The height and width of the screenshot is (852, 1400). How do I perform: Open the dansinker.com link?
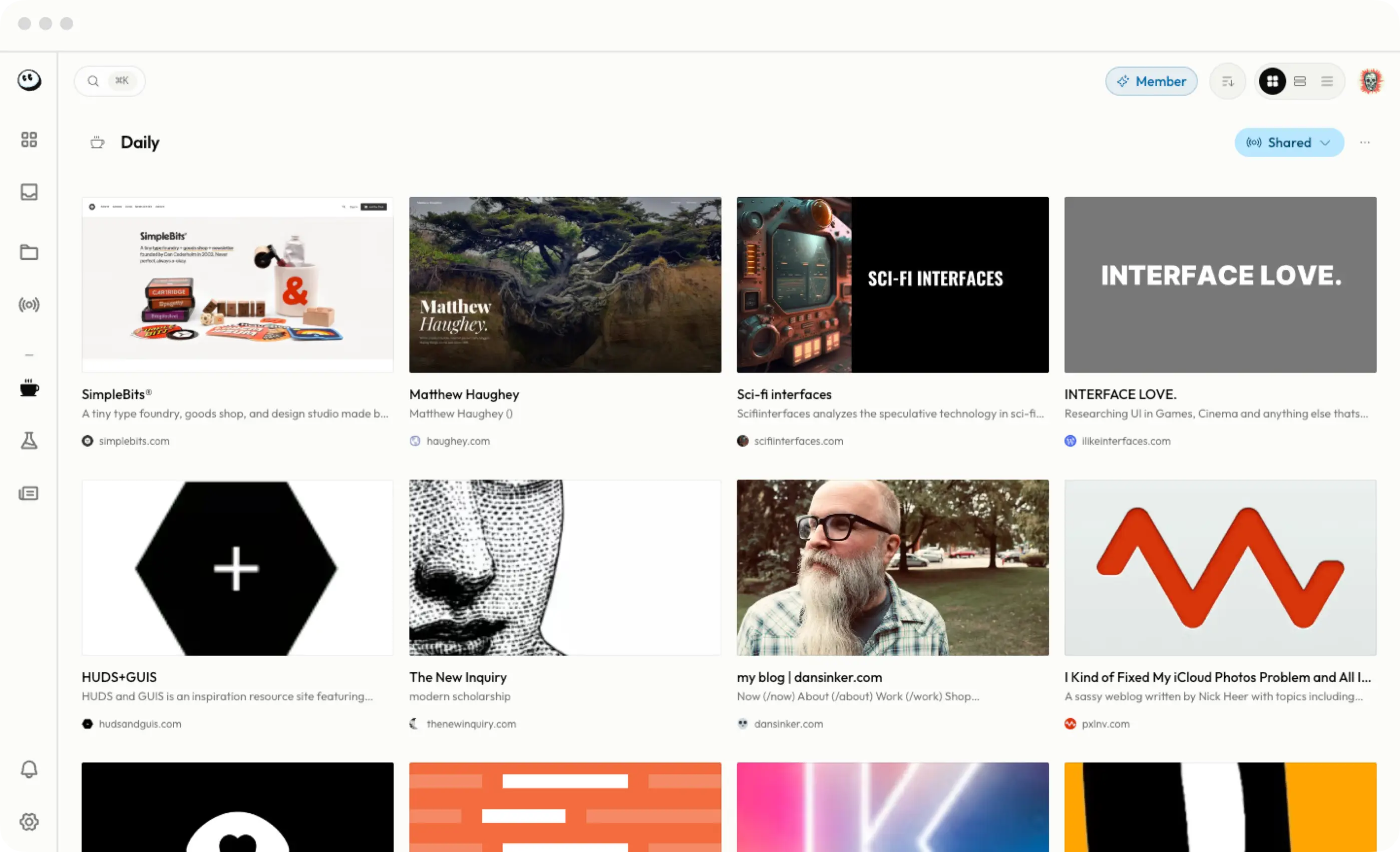click(x=788, y=724)
